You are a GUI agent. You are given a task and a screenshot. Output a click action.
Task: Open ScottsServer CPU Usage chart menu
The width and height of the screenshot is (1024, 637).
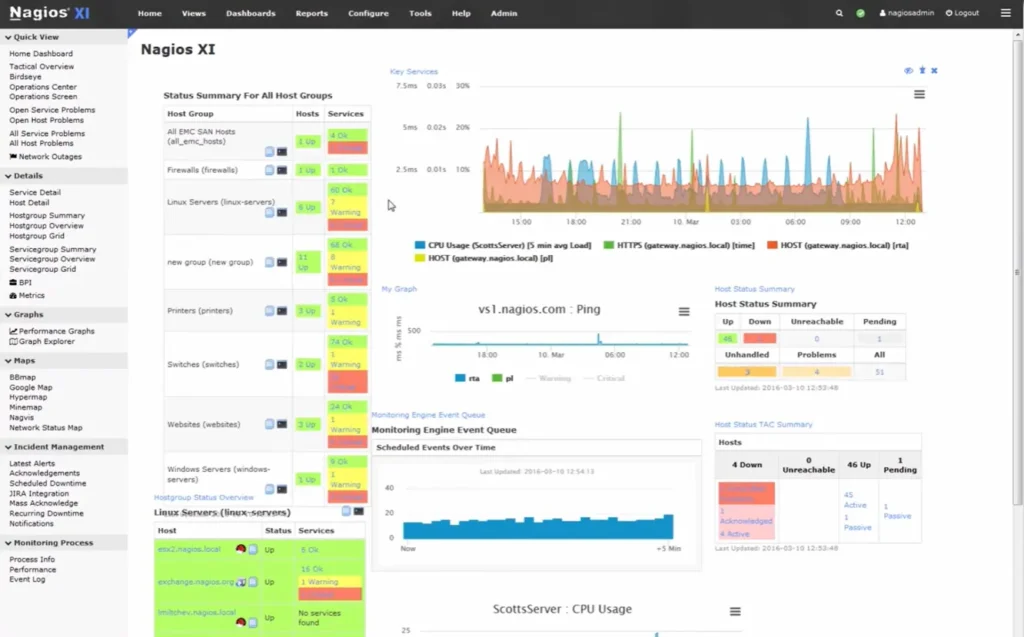tap(735, 612)
